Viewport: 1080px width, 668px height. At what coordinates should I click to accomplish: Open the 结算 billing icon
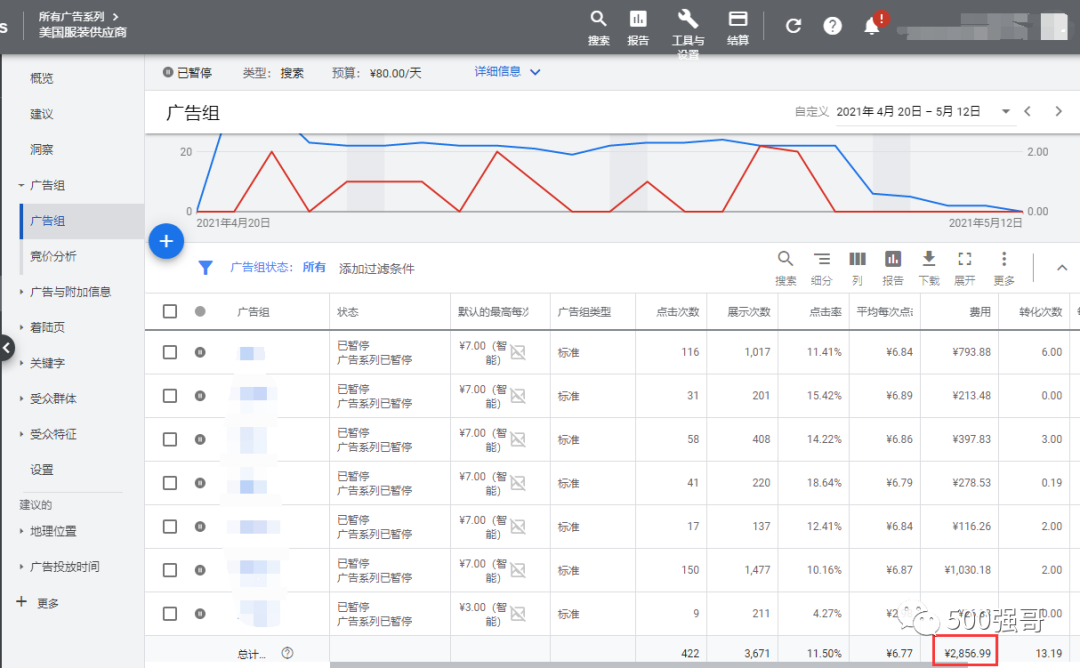click(738, 19)
